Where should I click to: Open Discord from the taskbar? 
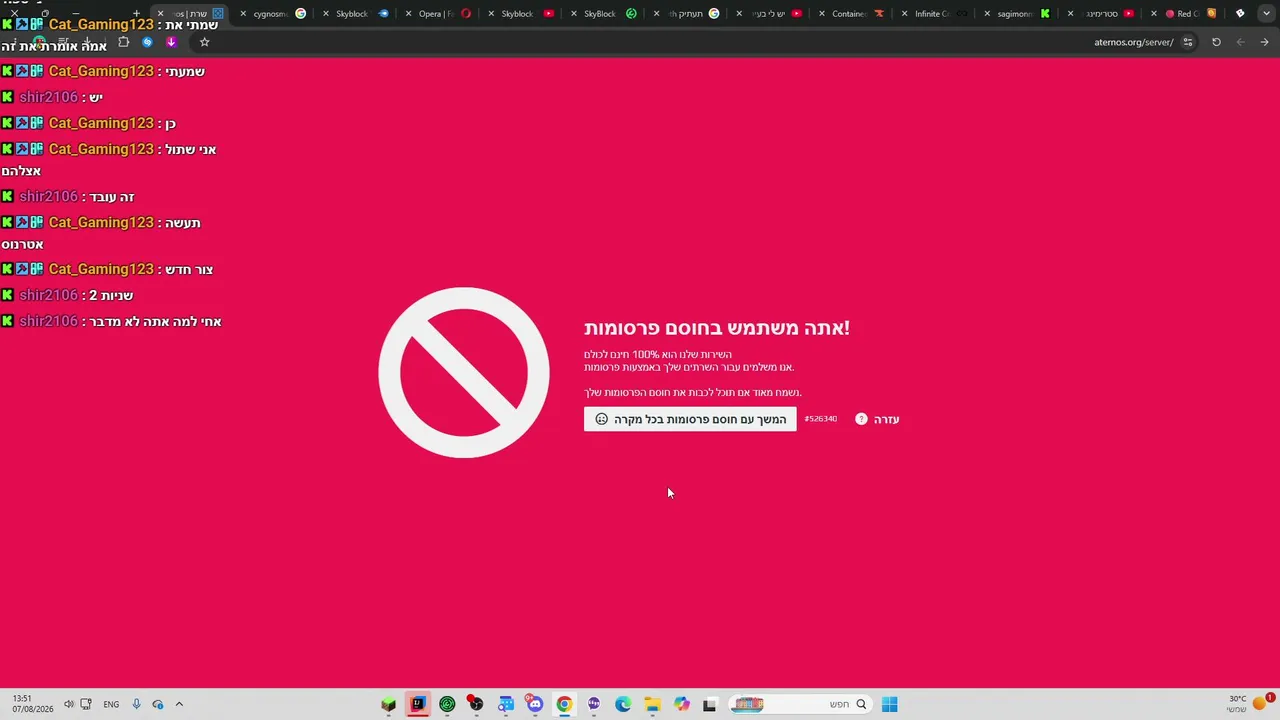[x=535, y=704]
